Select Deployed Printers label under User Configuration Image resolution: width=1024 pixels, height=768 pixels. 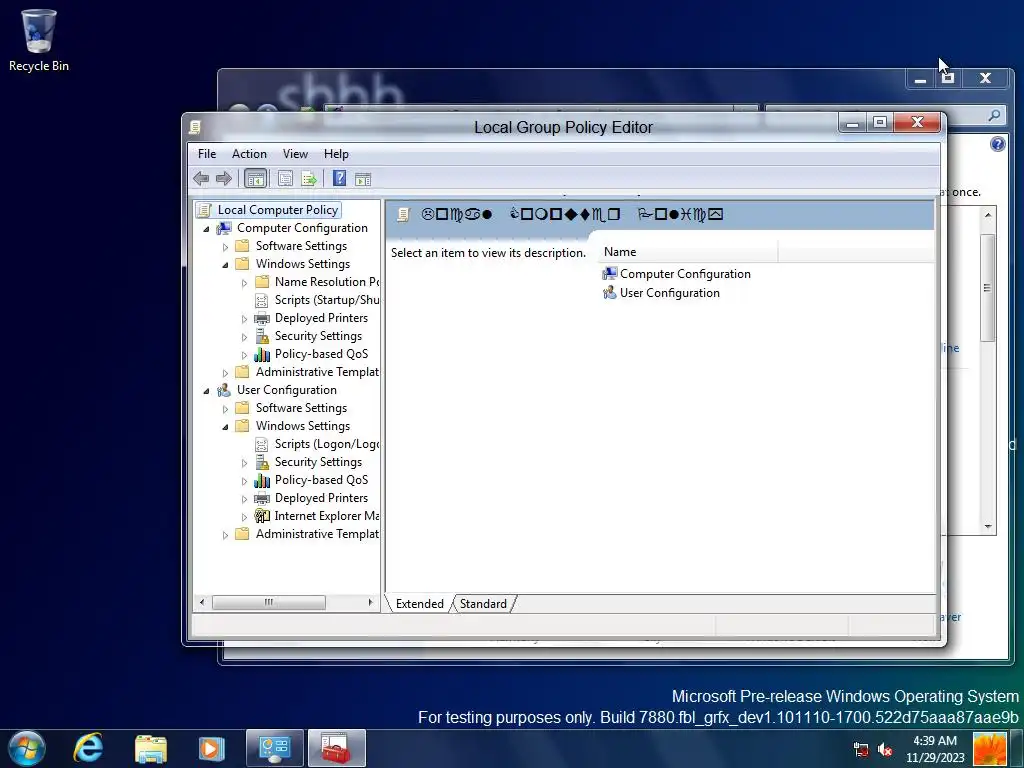pos(321,498)
